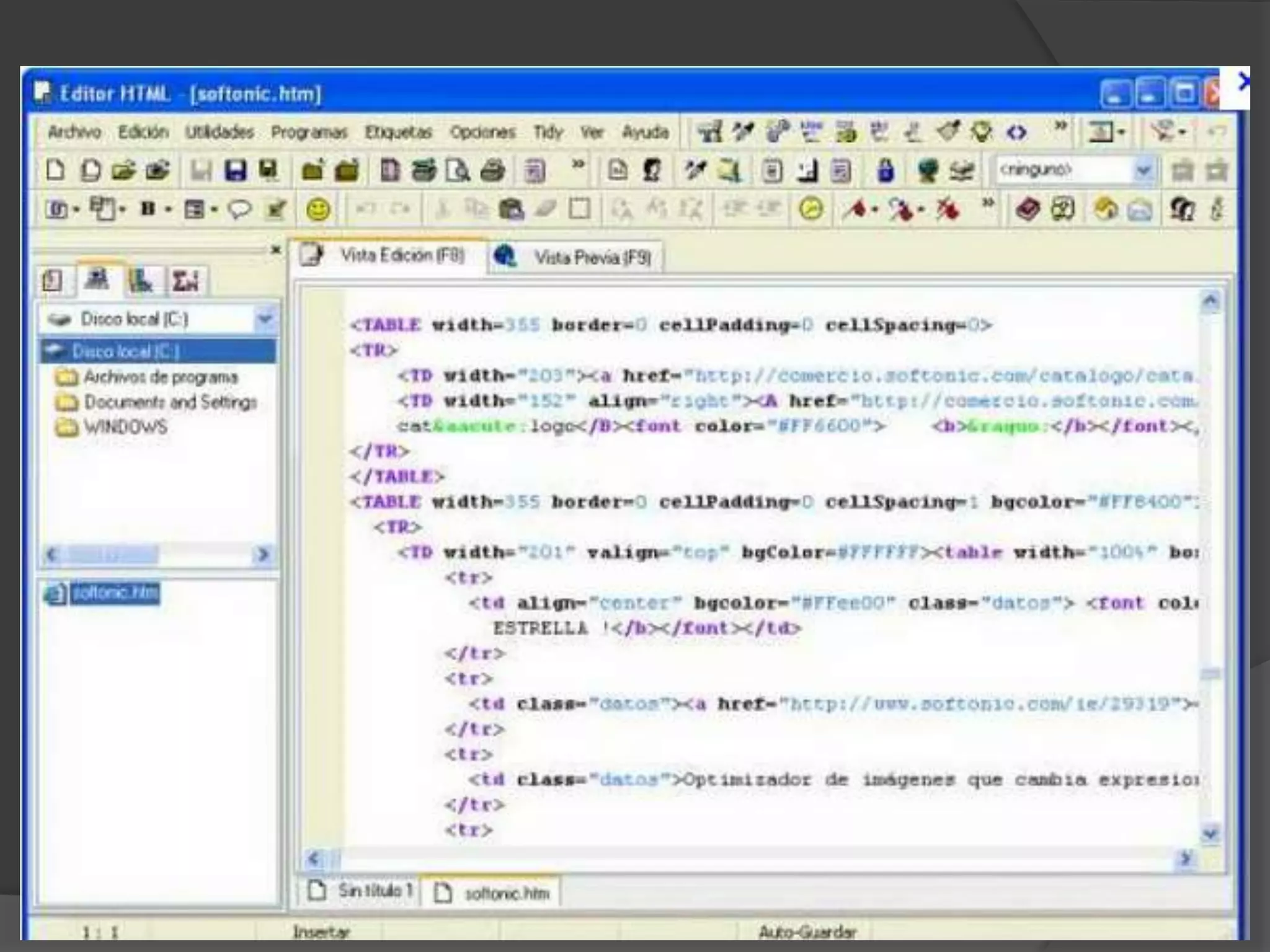Screen dimensions: 1270x952
Task: Open the Etiquetas menu
Action: pos(397,132)
